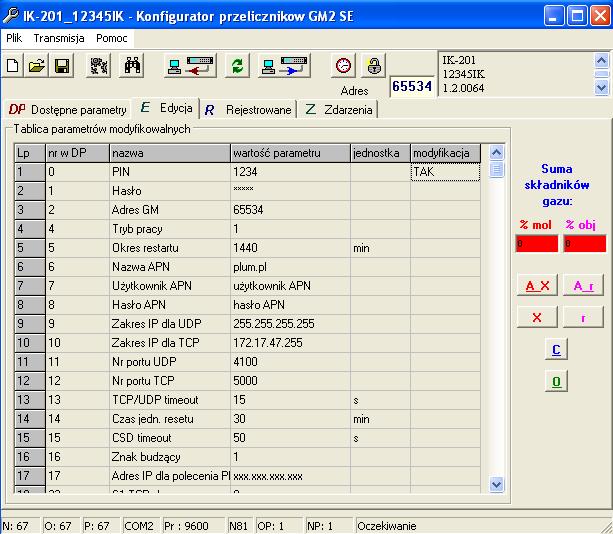Click the magenta r button
Viewport: 613px width, 534px height.
click(583, 317)
